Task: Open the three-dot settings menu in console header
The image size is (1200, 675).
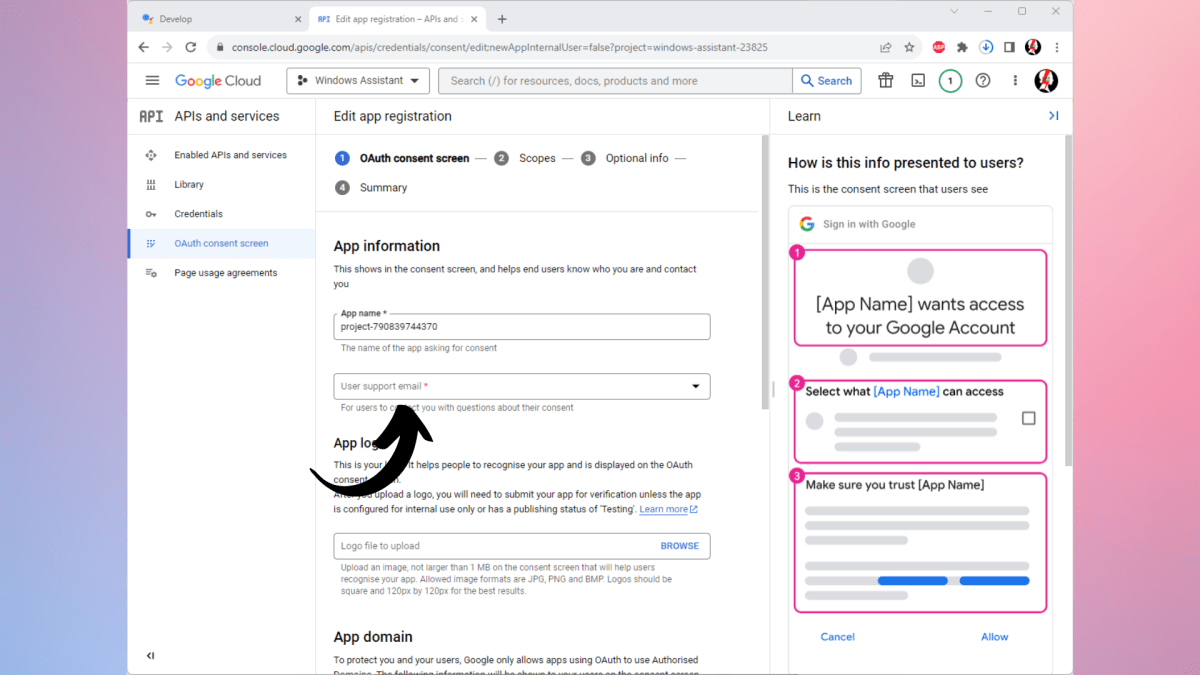Action: click(1015, 81)
